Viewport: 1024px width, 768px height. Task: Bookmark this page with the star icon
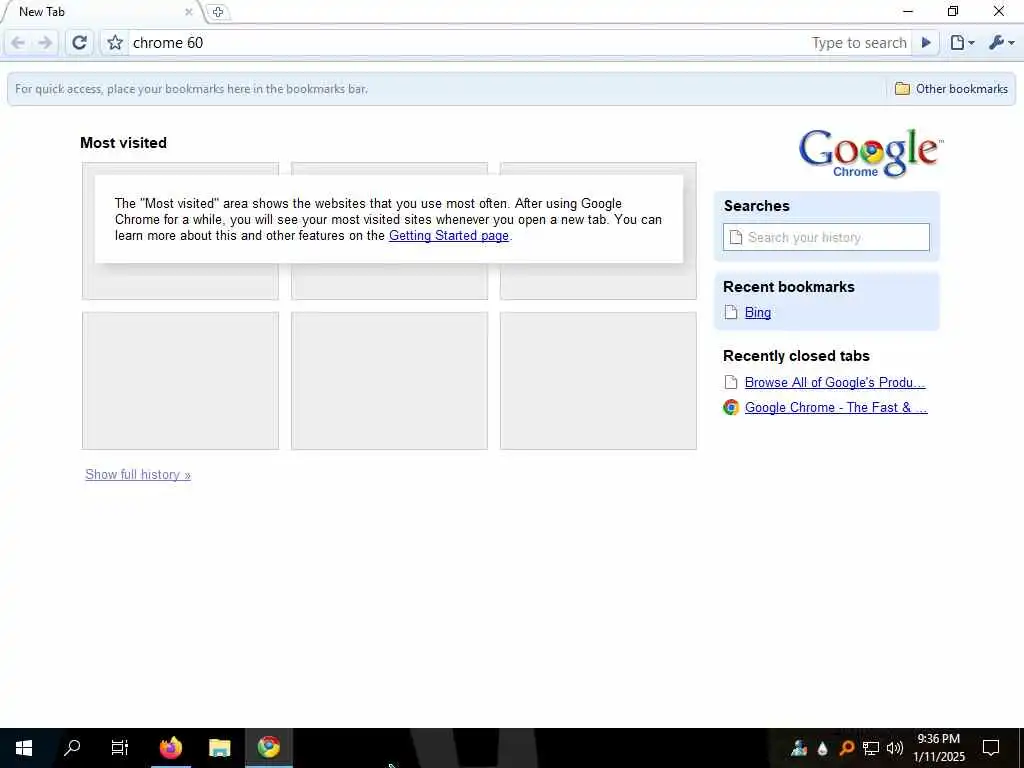(115, 43)
